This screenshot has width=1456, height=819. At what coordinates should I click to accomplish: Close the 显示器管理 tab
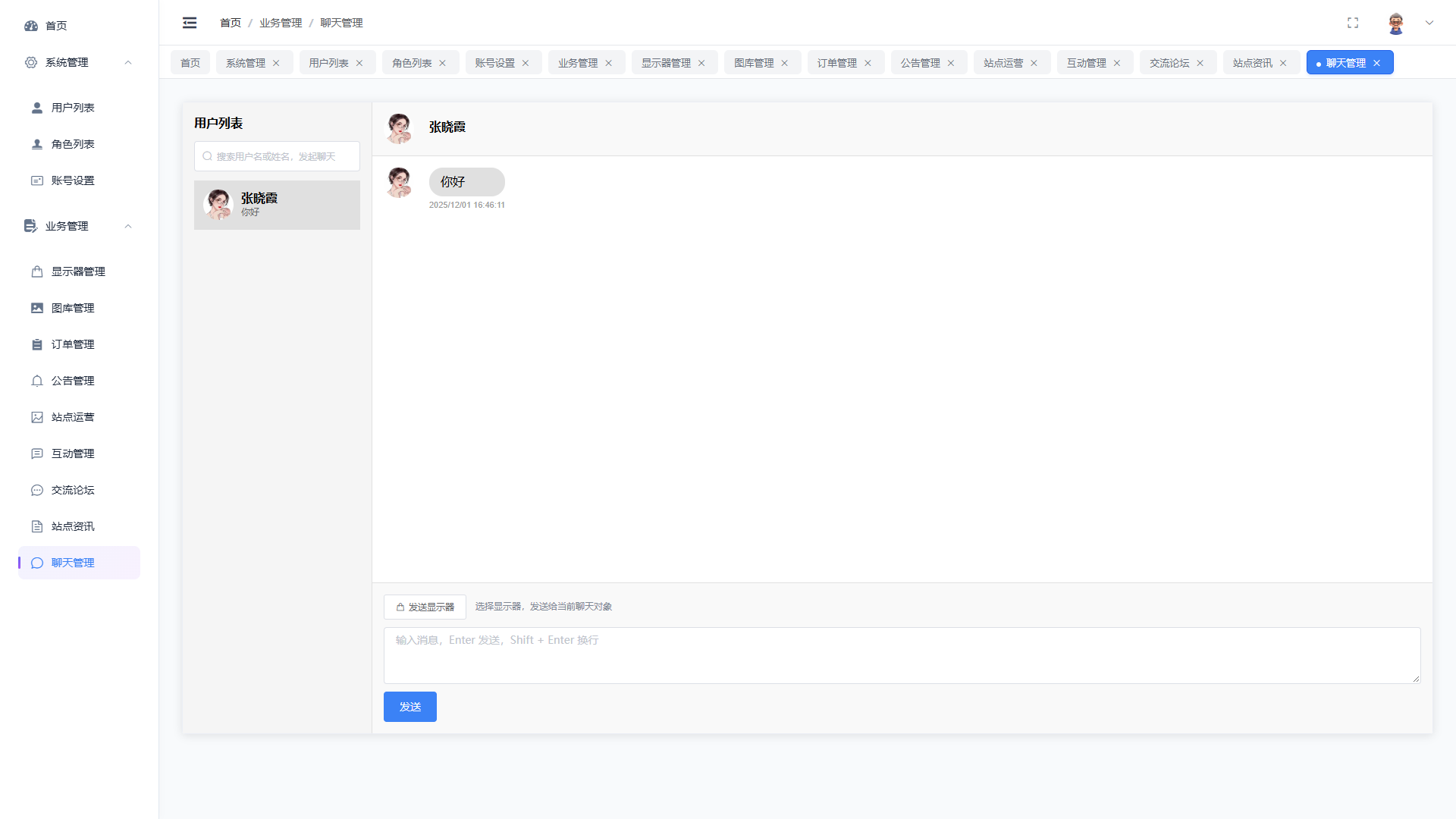[701, 63]
